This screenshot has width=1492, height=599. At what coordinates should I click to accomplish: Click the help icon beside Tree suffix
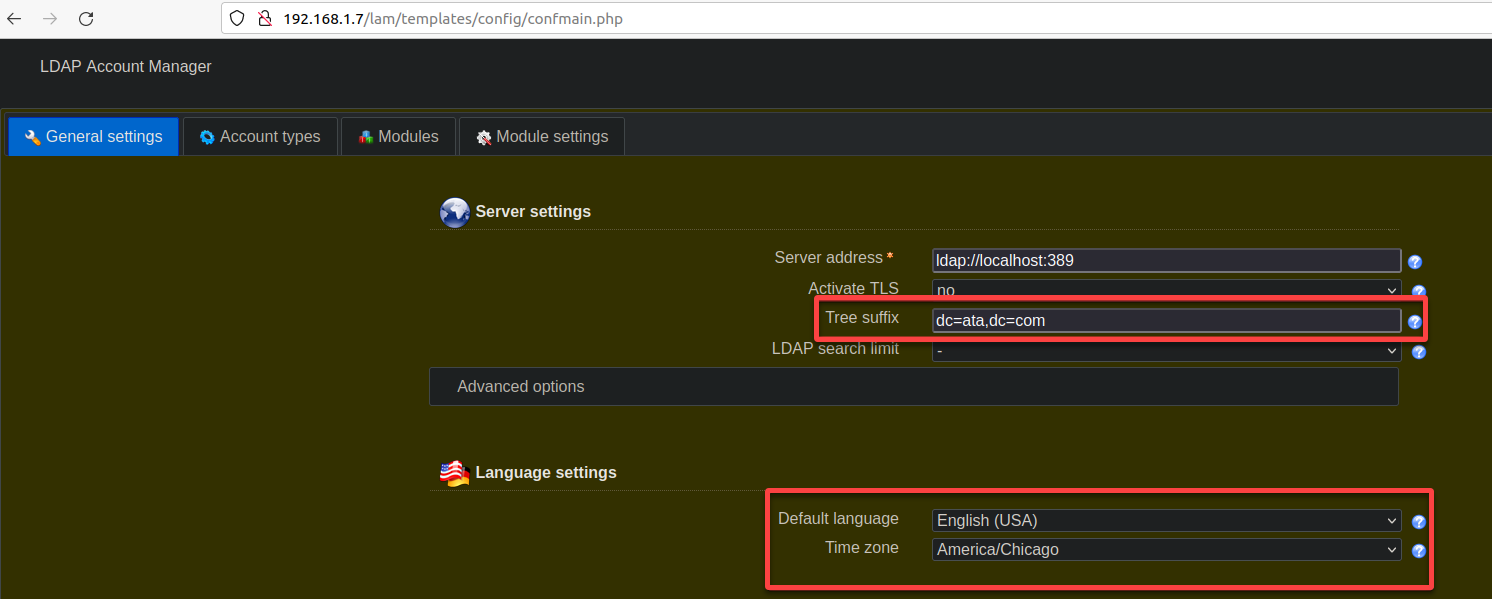(1415, 322)
